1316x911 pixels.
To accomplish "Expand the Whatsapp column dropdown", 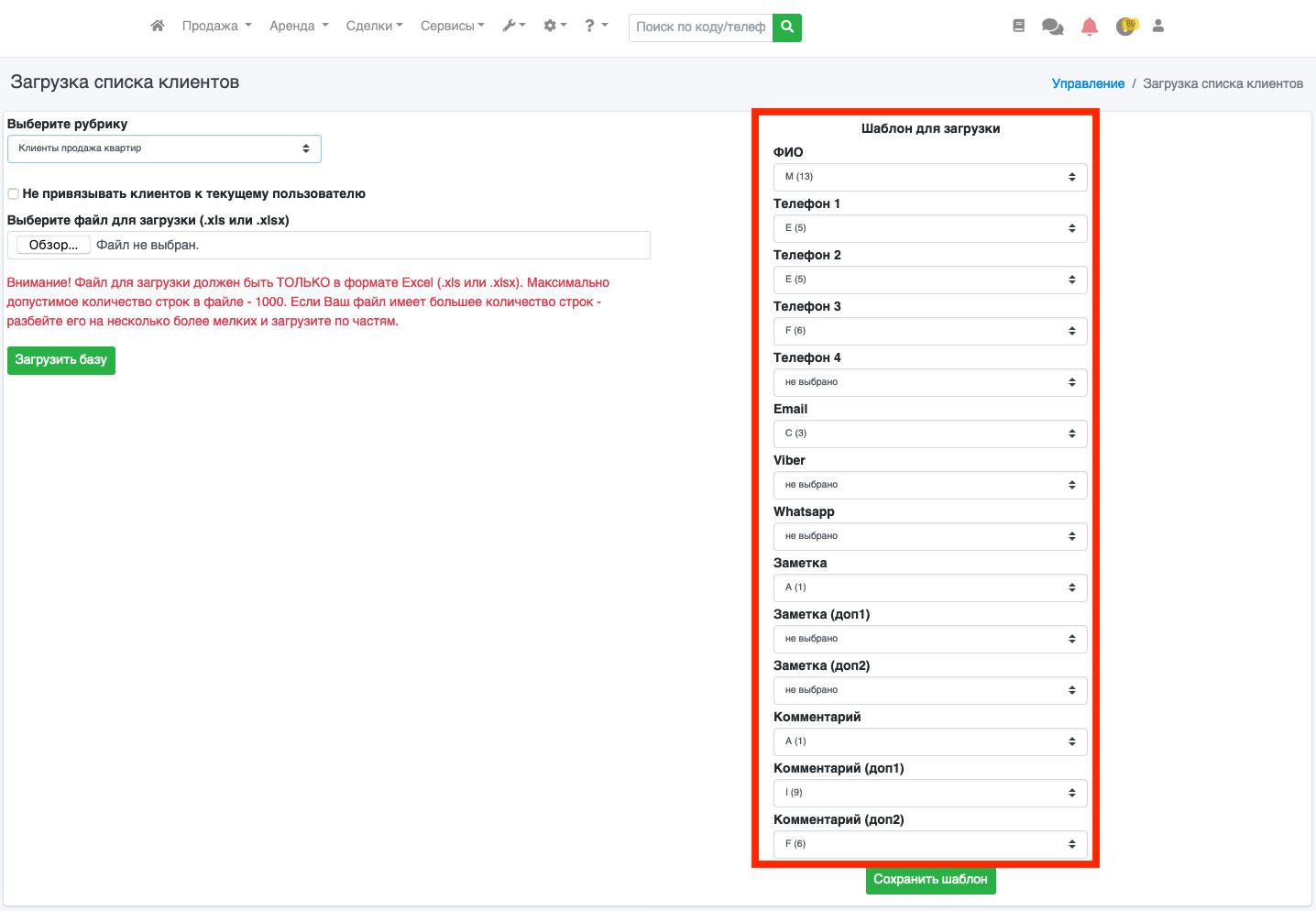I will point(930,536).
